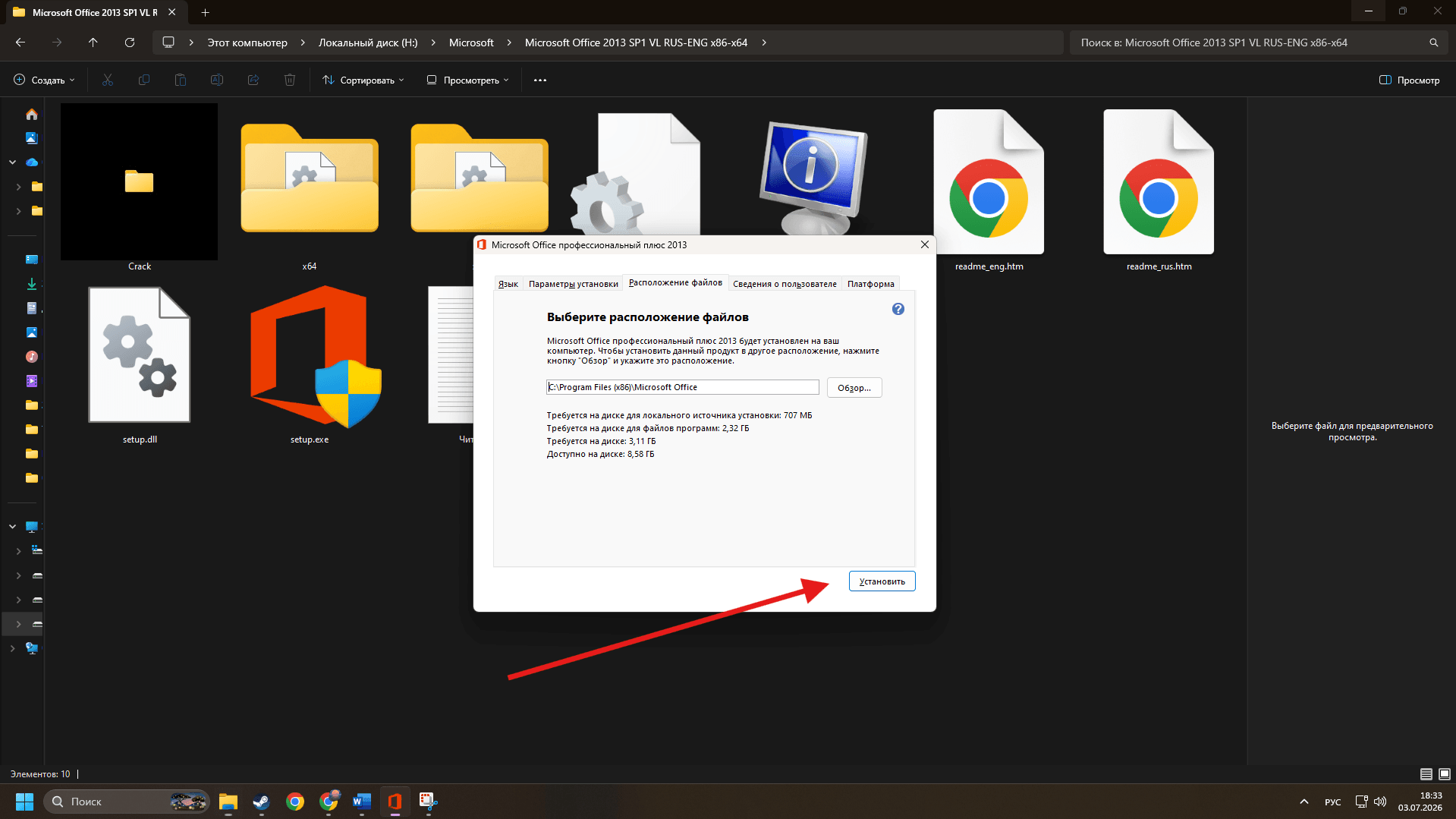Open Videos folder in sidebar
The image size is (1456, 819).
coord(32,381)
